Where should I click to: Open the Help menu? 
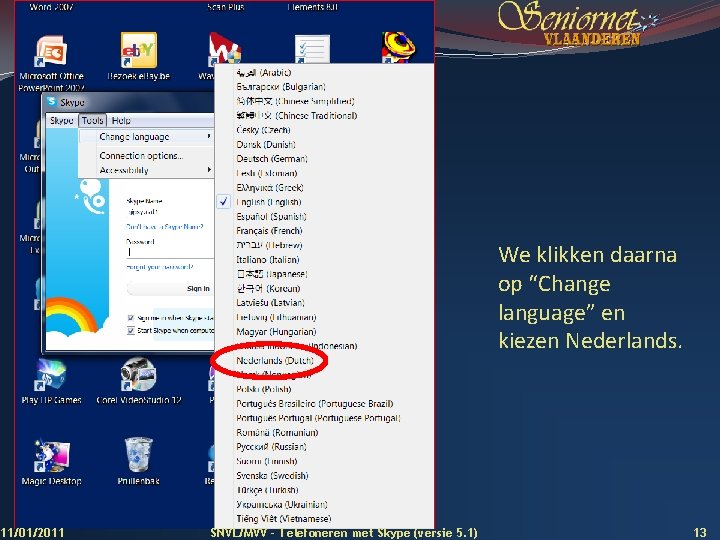click(121, 120)
